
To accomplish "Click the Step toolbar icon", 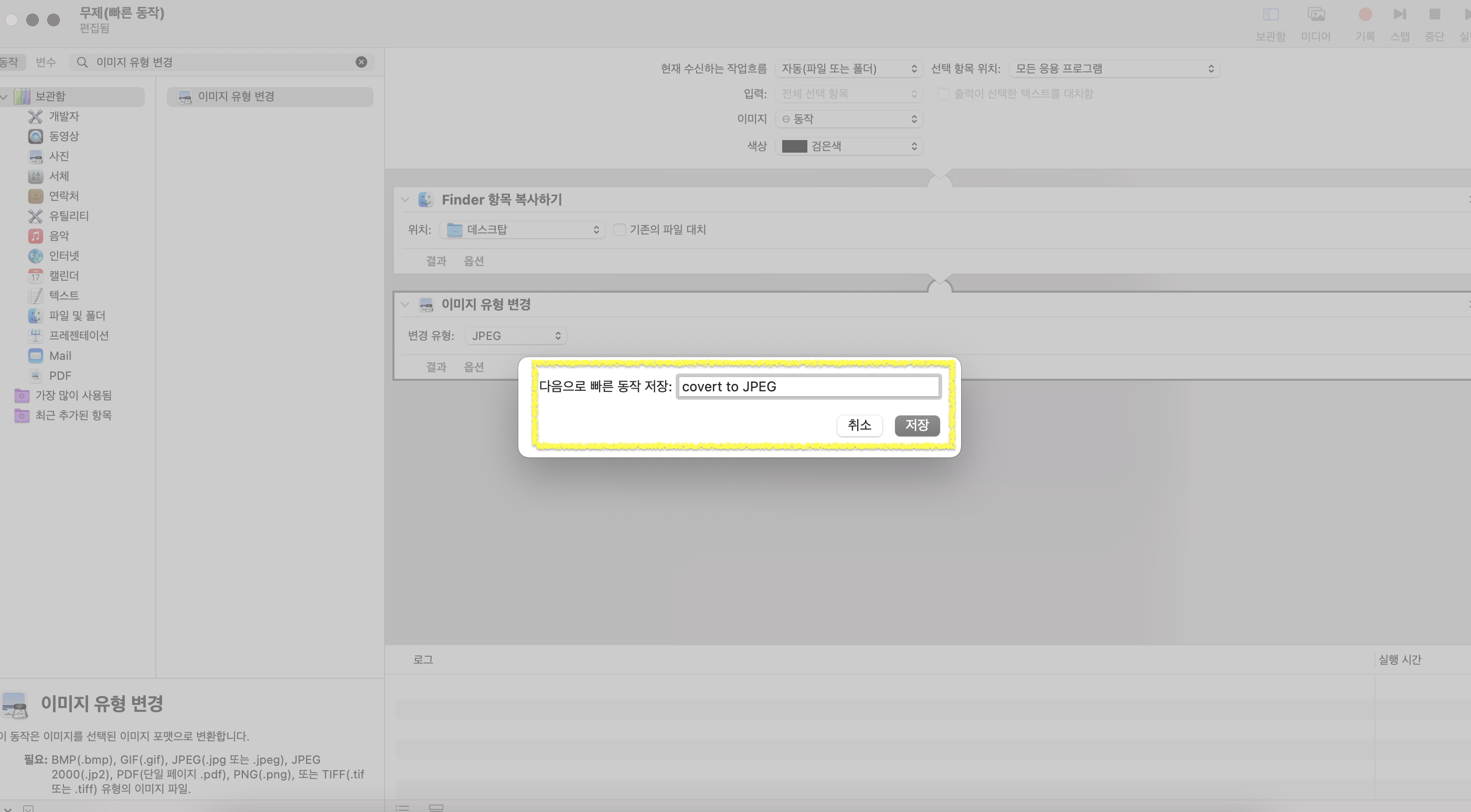I will coord(1400,15).
